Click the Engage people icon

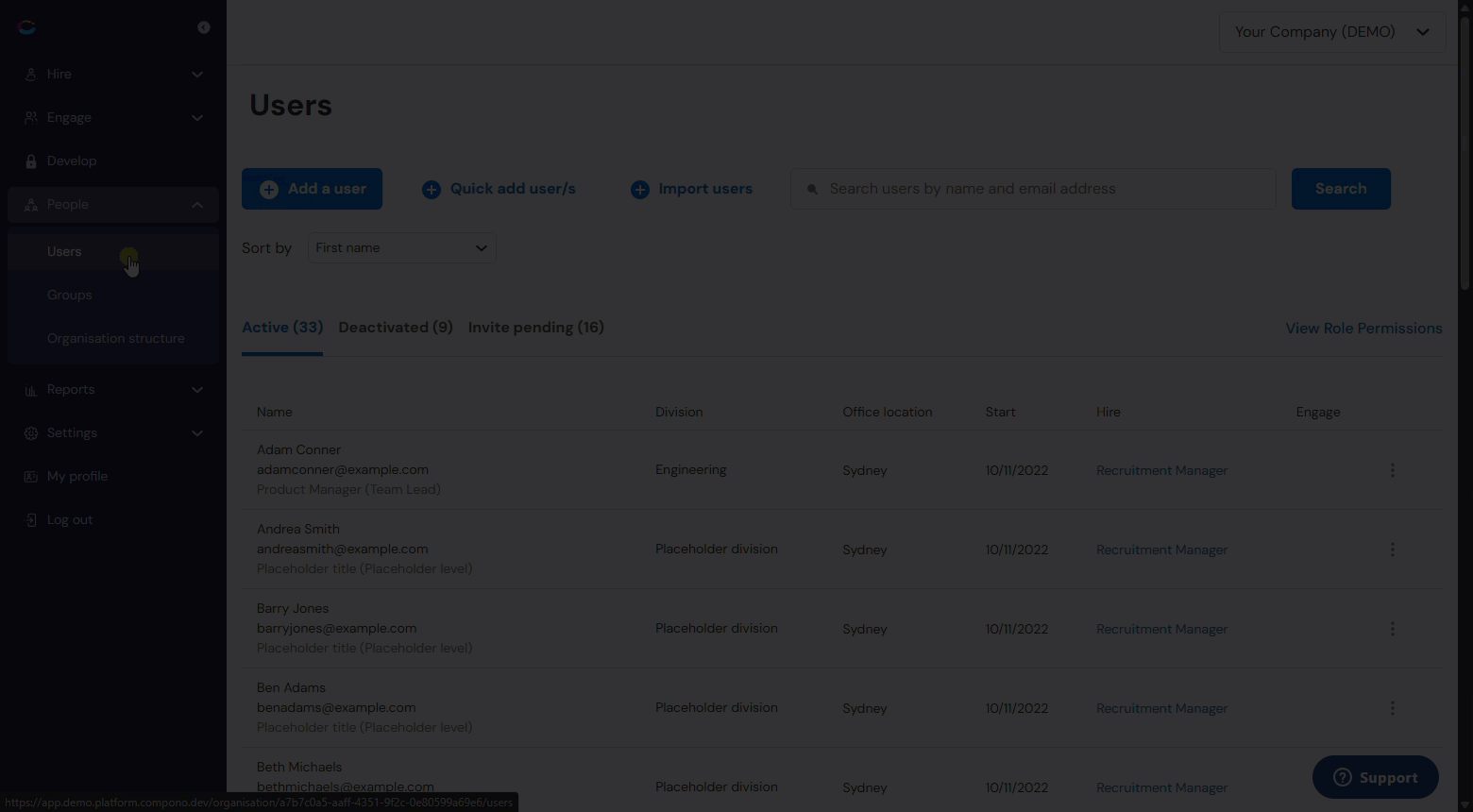click(31, 117)
